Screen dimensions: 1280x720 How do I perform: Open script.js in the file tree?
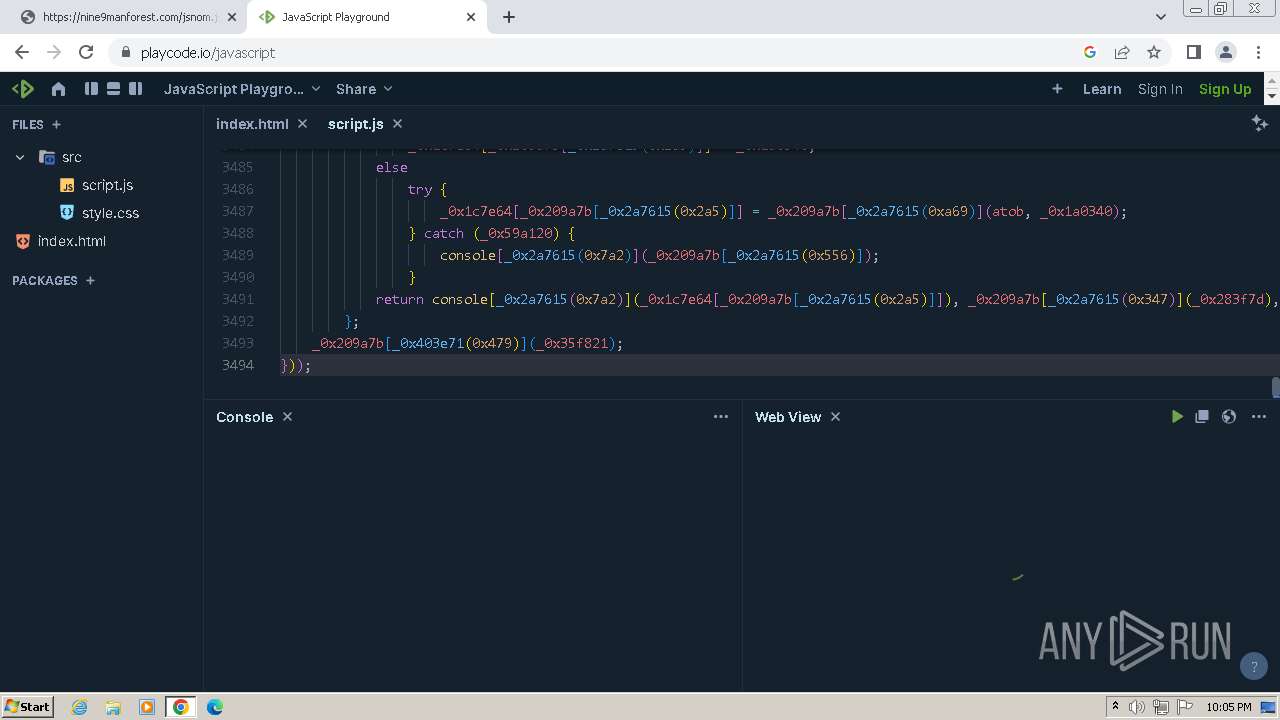[x=107, y=185]
